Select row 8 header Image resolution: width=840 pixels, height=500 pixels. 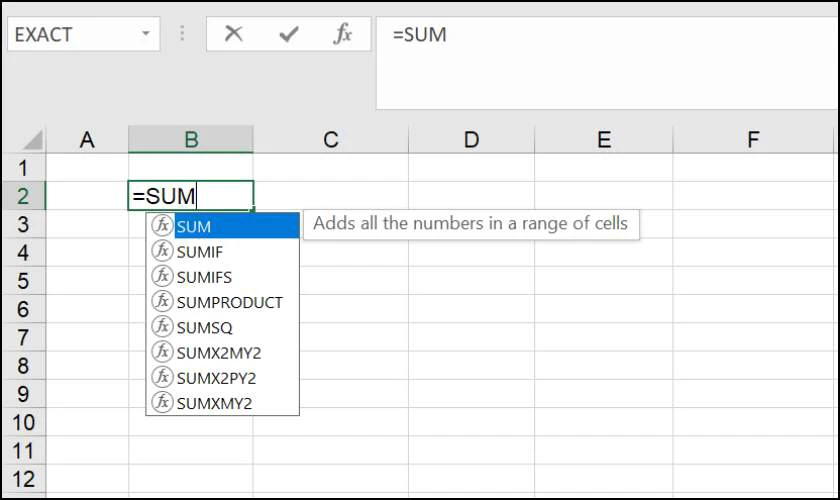(x=23, y=365)
